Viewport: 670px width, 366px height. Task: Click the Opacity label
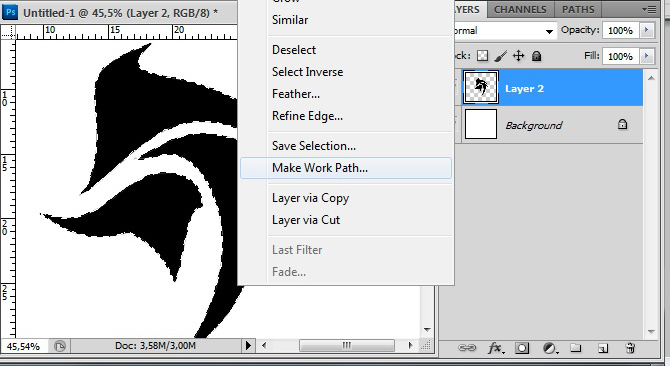click(580, 30)
